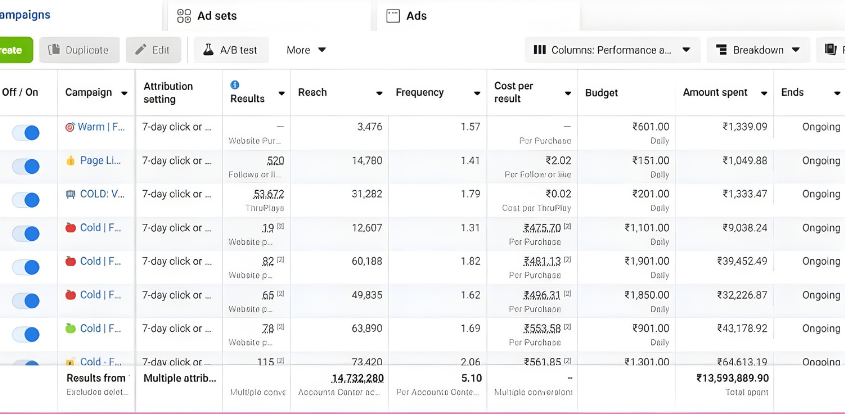Click the Ad sets grid icon
The image size is (845, 414).
coord(184,16)
